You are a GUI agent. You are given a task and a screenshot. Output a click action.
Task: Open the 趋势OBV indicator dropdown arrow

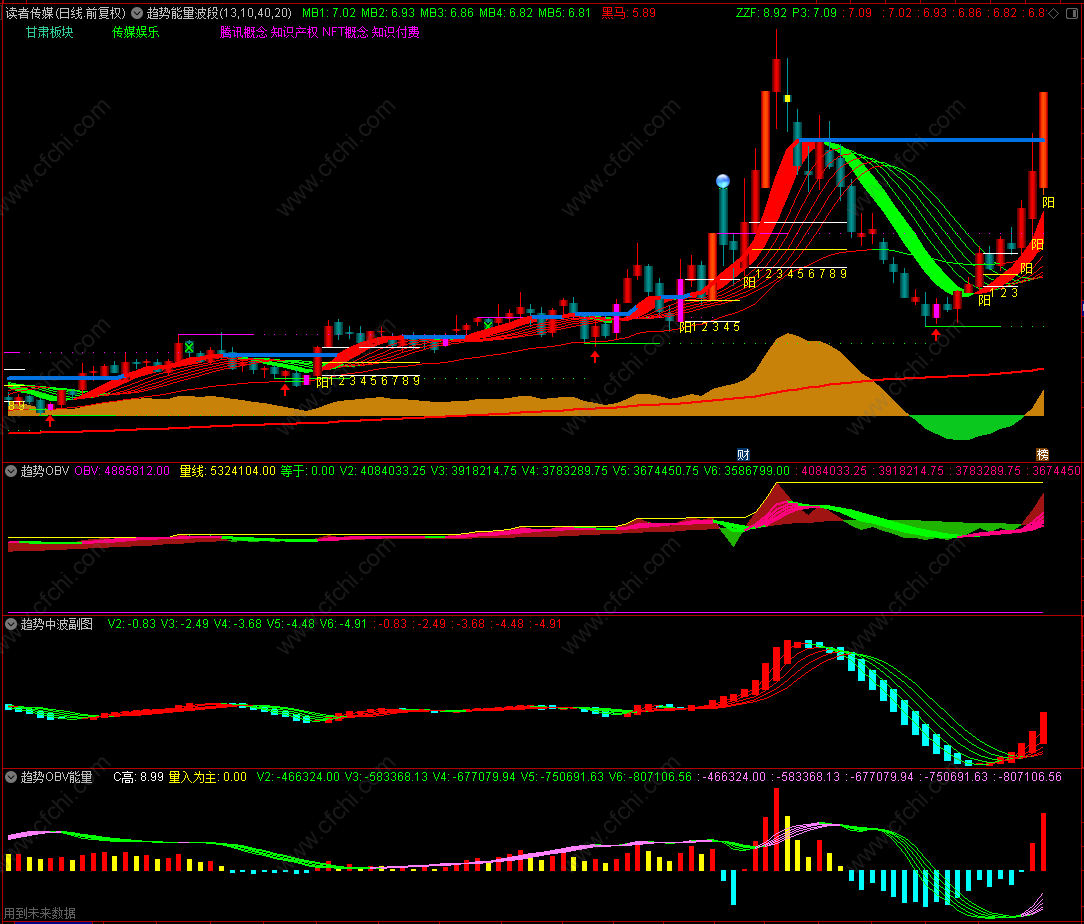[11, 471]
